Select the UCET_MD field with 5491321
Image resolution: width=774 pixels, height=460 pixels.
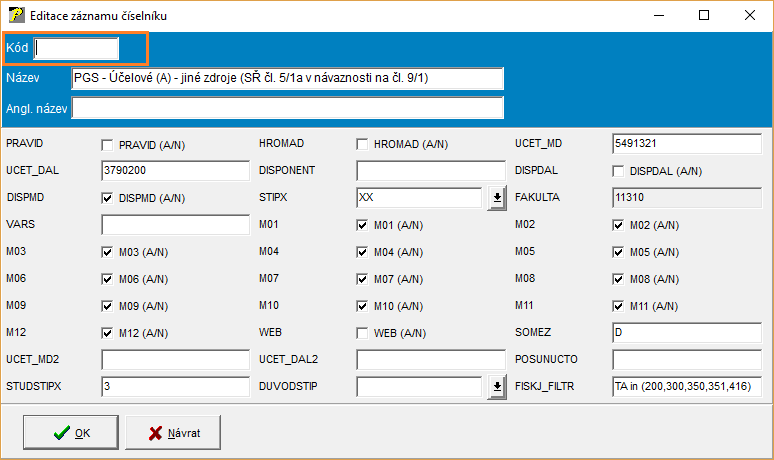tap(686, 144)
